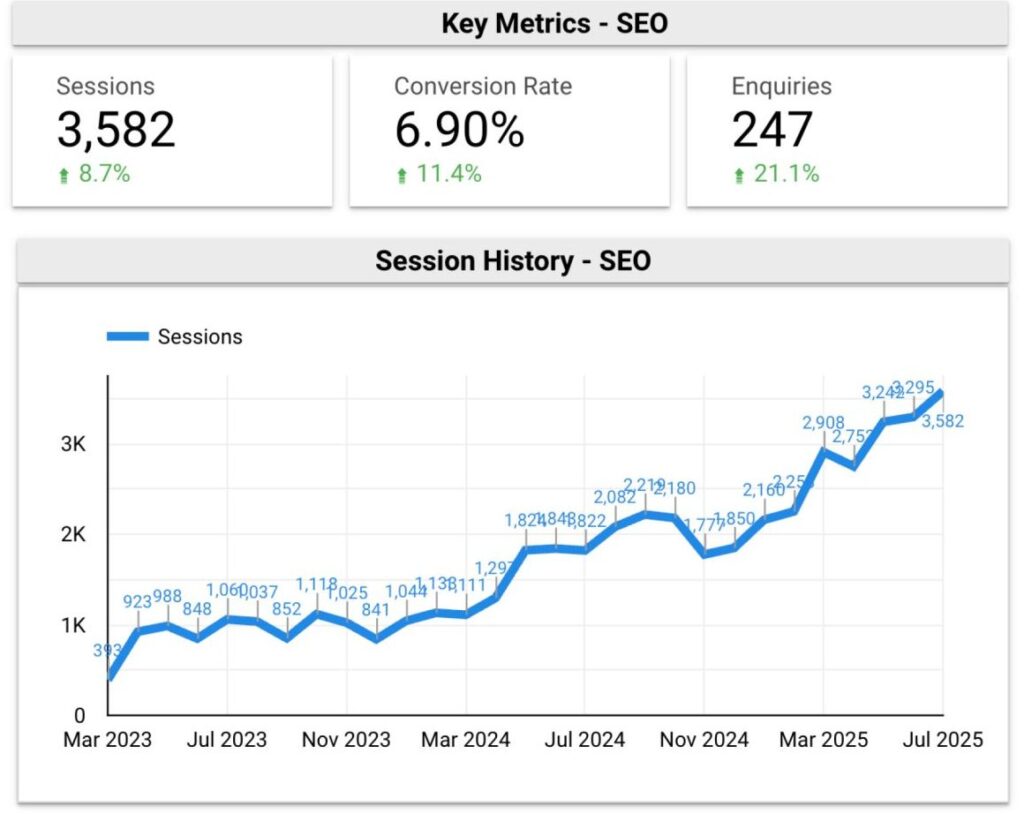Click the green up arrow under Sessions
Viewport: 1024px width, 814px height.
(64, 175)
